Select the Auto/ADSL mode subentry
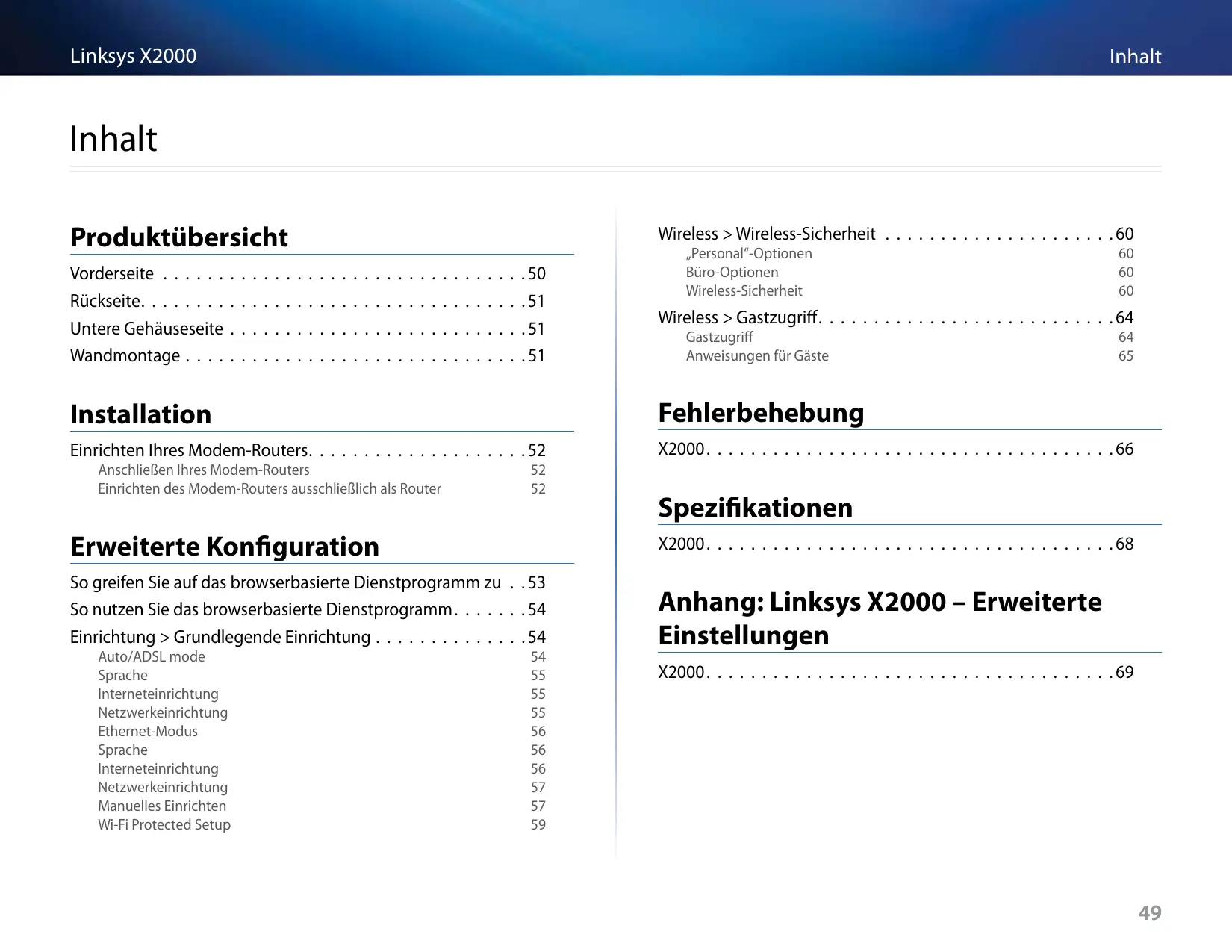This screenshot has height=952, width=1232. click(x=151, y=656)
